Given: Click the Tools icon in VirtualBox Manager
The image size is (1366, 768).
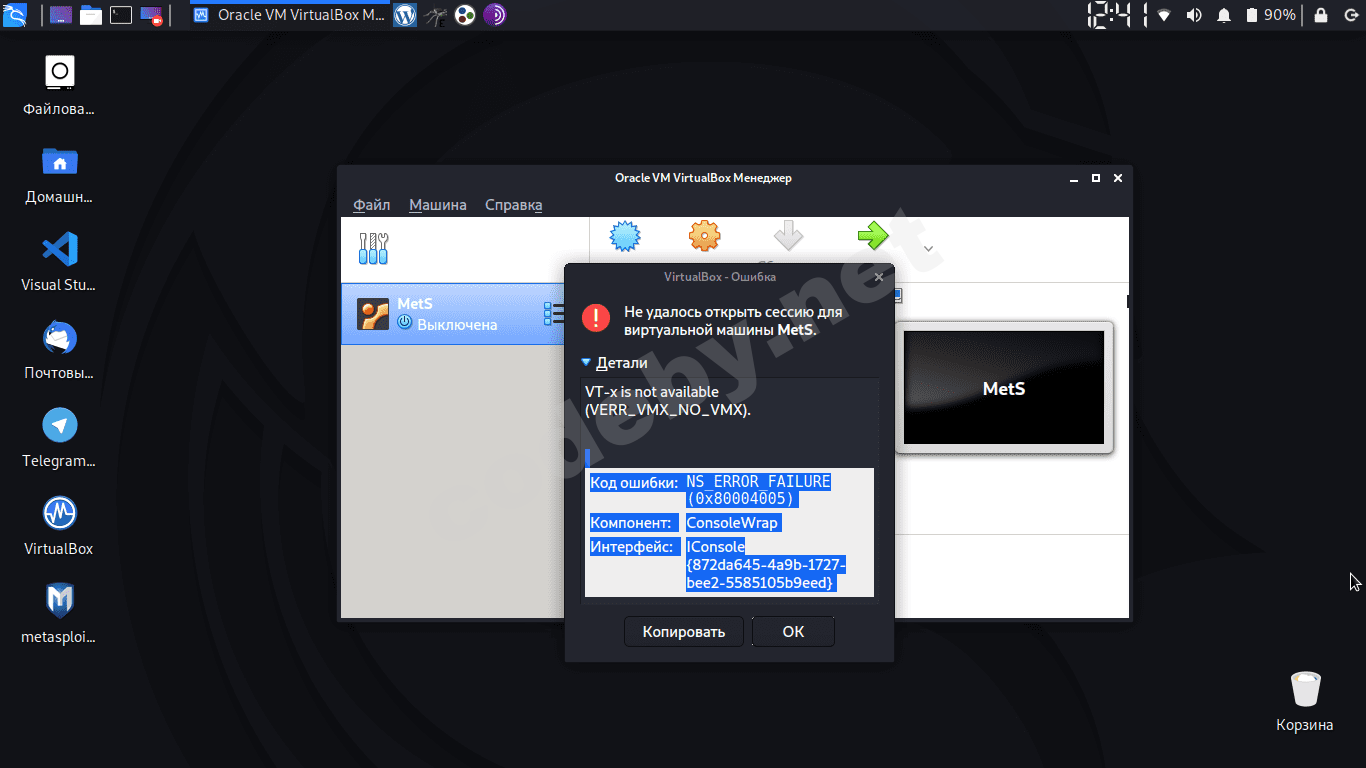Looking at the screenshot, I should [374, 248].
